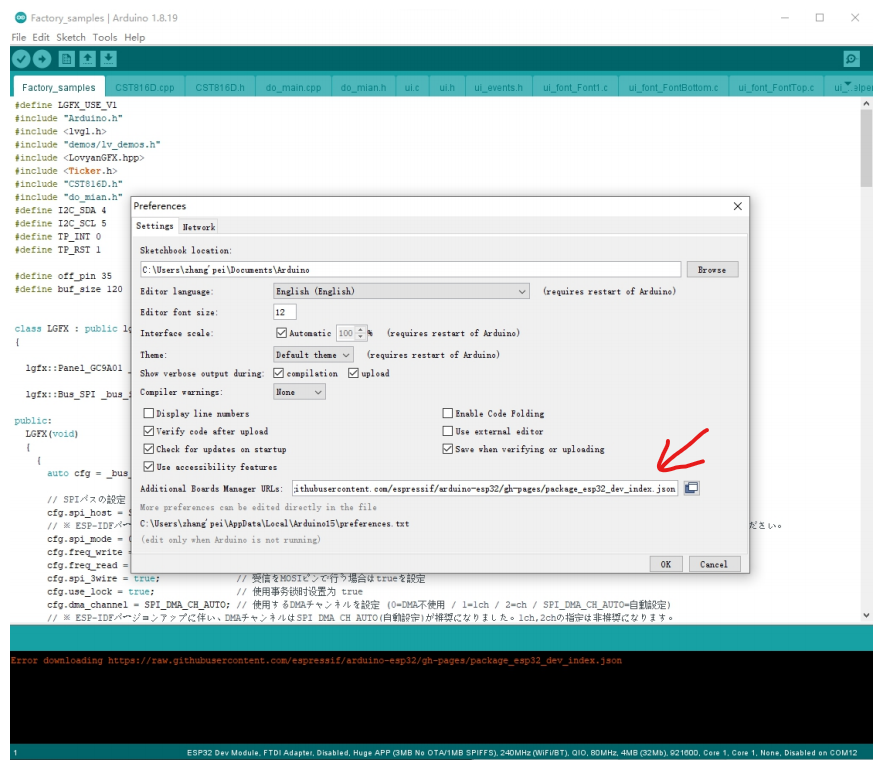This screenshot has width=880, height=769.
Task: Toggle Use accessibility features
Action: pyautogui.click(x=149, y=466)
